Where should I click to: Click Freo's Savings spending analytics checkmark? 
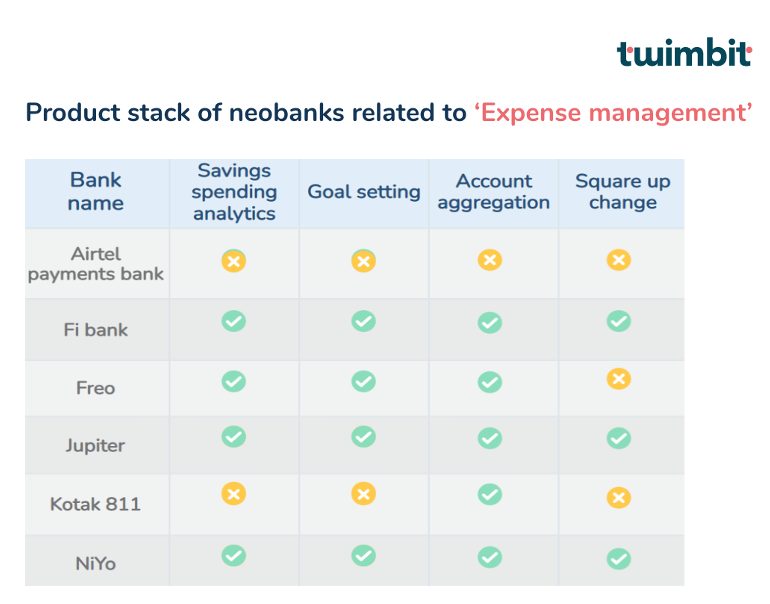234,381
